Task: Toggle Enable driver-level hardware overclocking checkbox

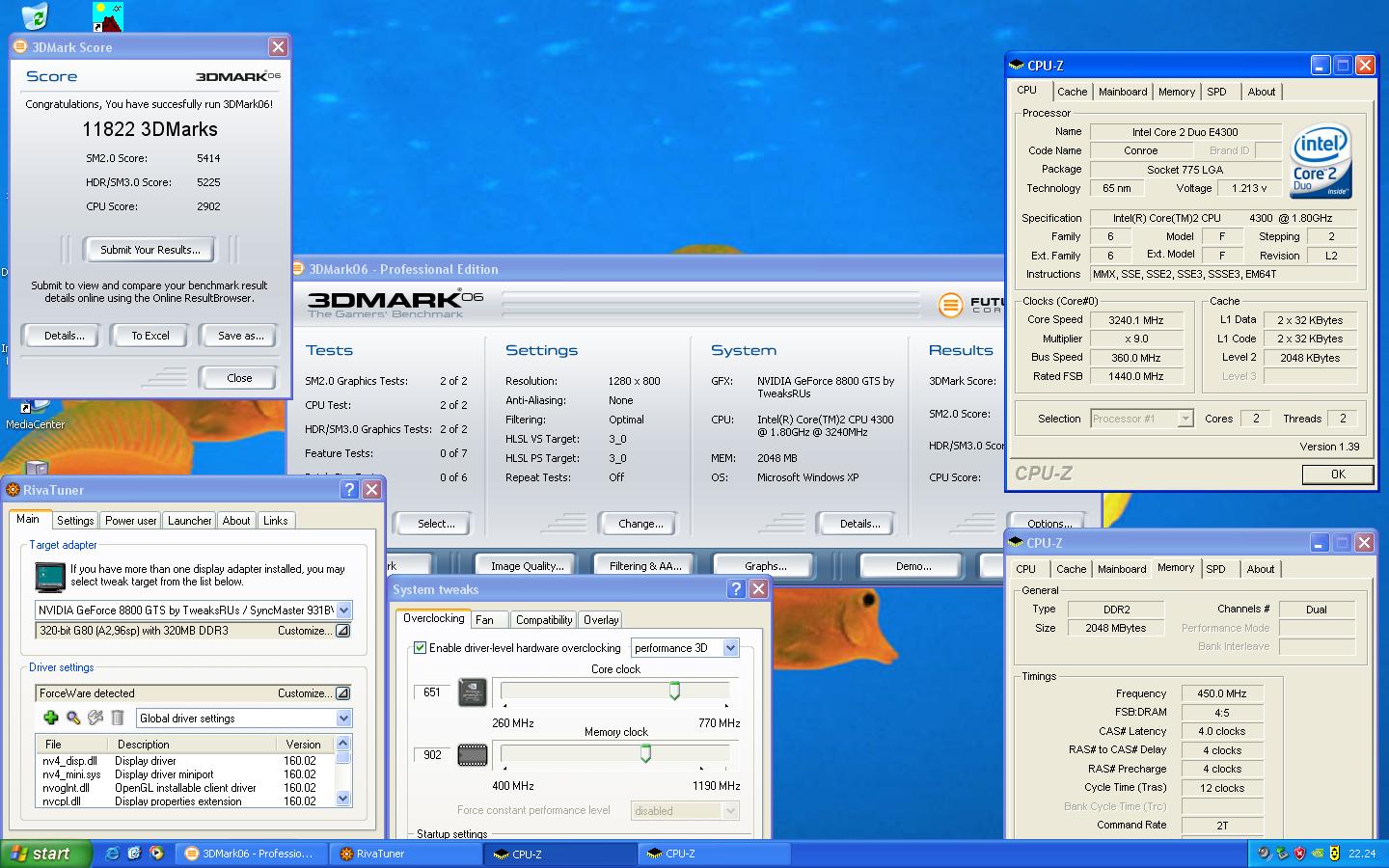Action: tap(420, 648)
